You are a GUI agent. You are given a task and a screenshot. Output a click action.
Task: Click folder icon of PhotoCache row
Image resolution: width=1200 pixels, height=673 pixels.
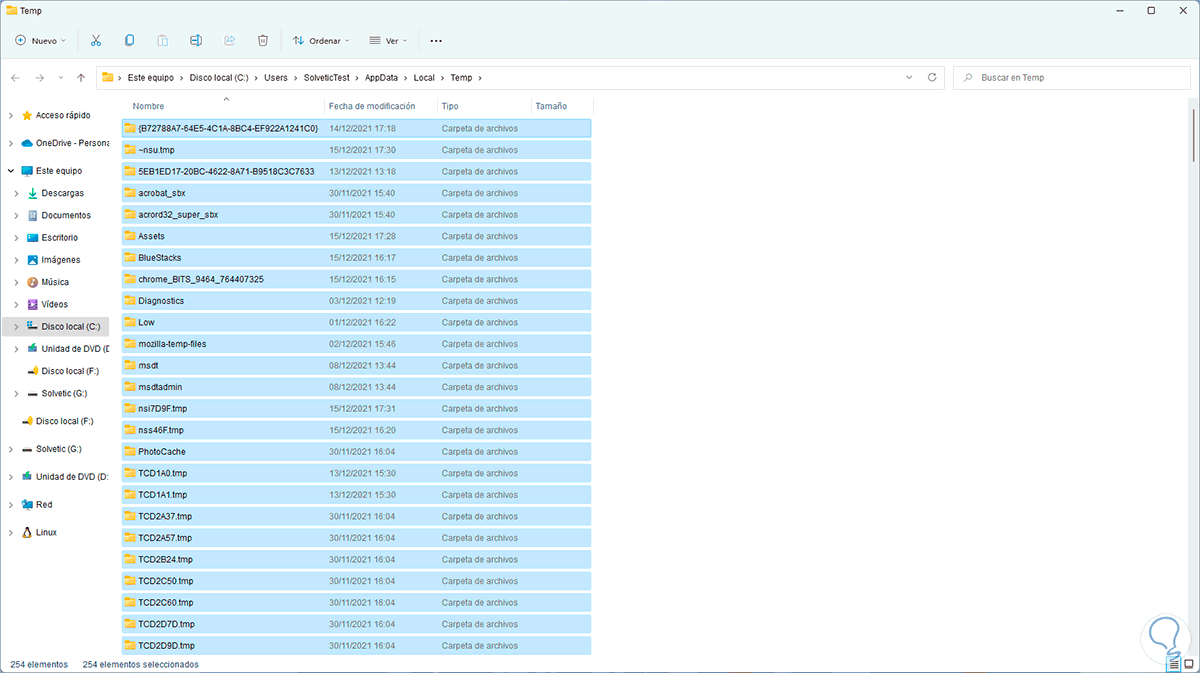[129, 452]
